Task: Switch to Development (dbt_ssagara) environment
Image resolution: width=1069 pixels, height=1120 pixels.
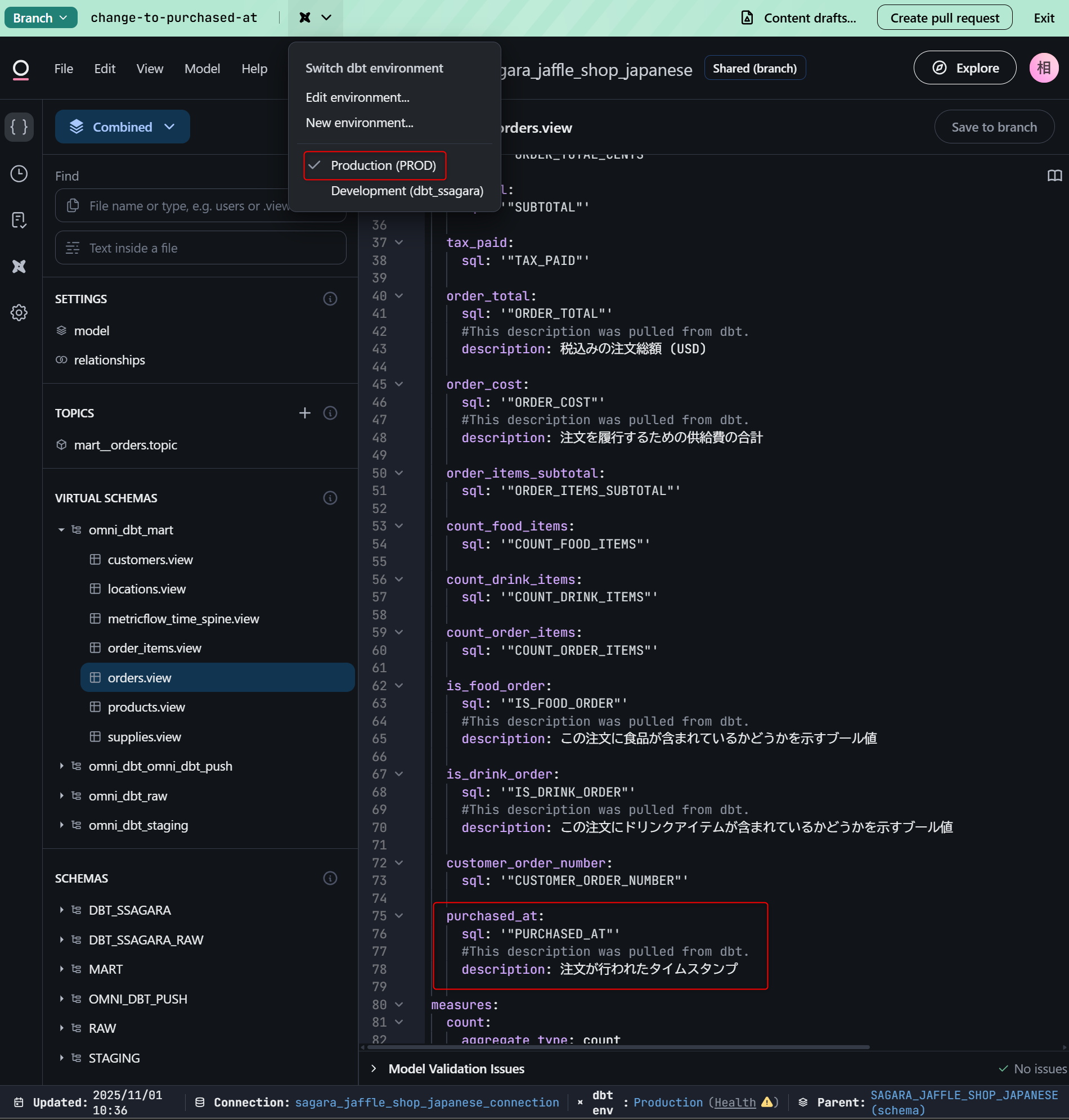Action: point(407,191)
